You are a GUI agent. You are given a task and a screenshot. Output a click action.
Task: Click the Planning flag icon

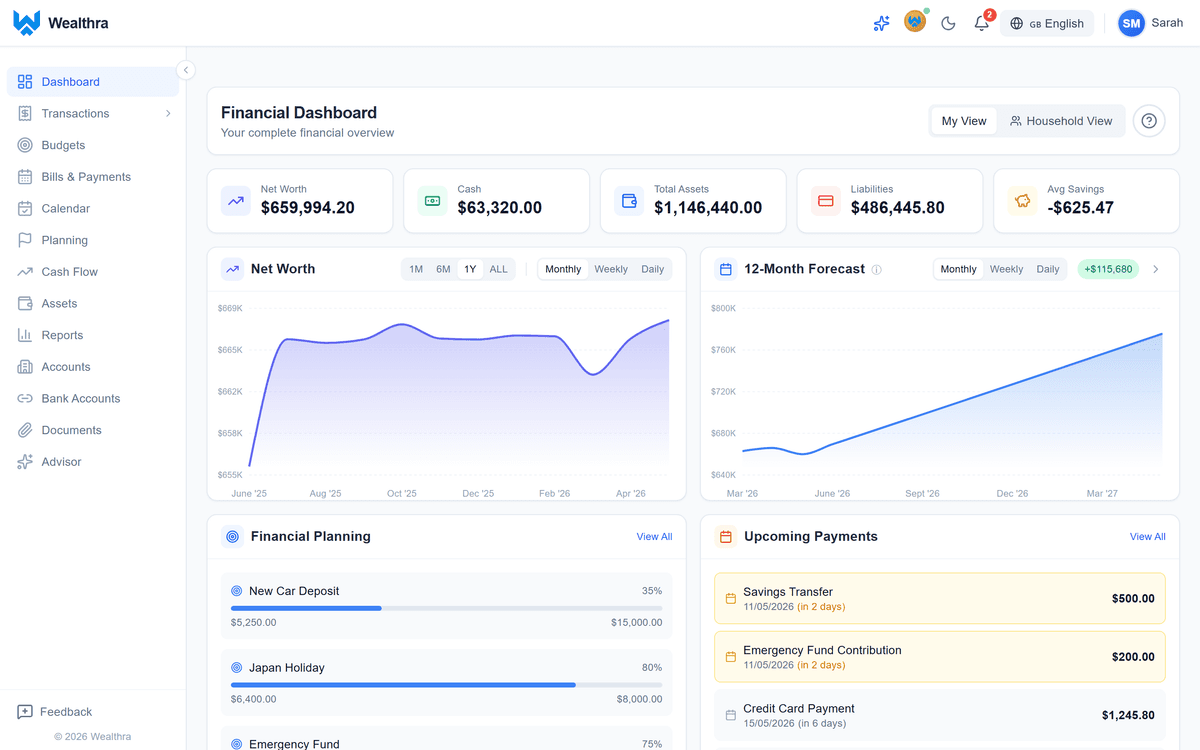click(25, 240)
